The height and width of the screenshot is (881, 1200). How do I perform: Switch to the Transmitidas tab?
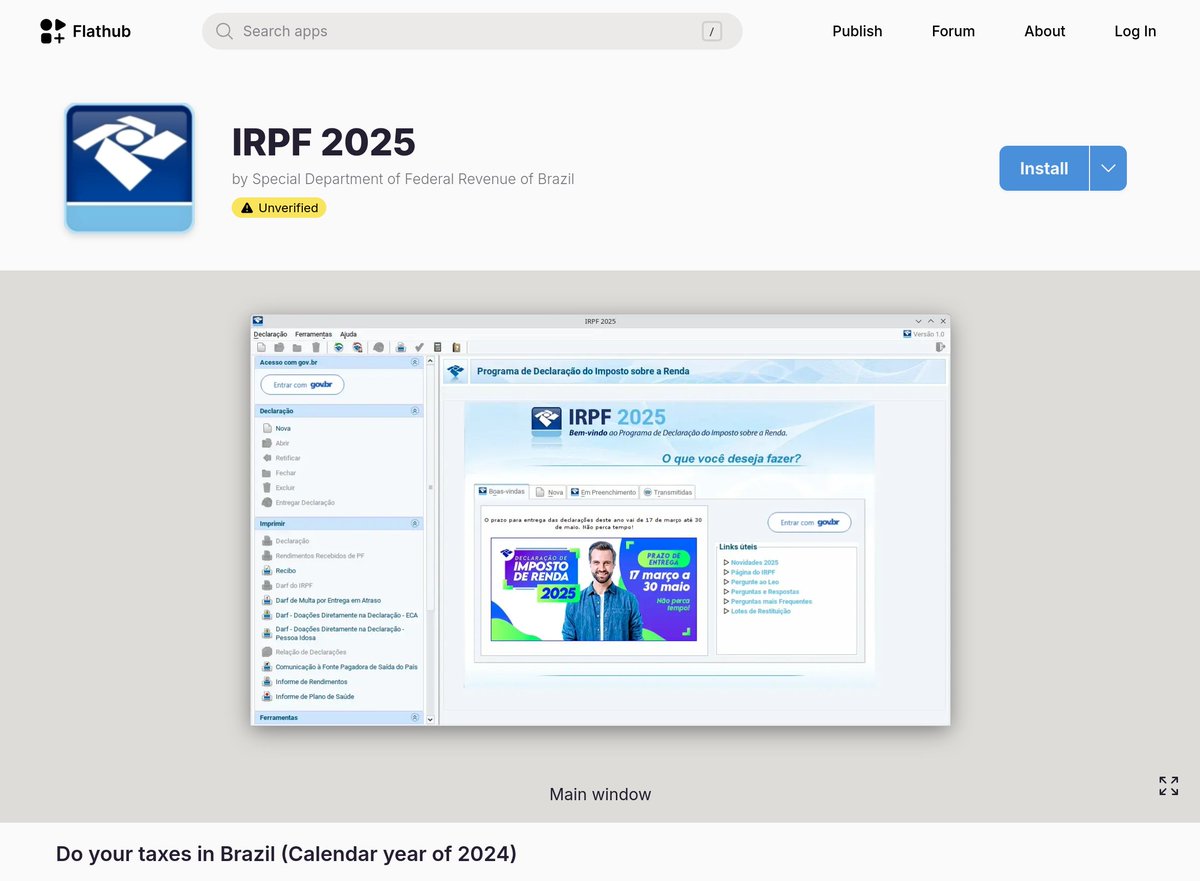667,492
